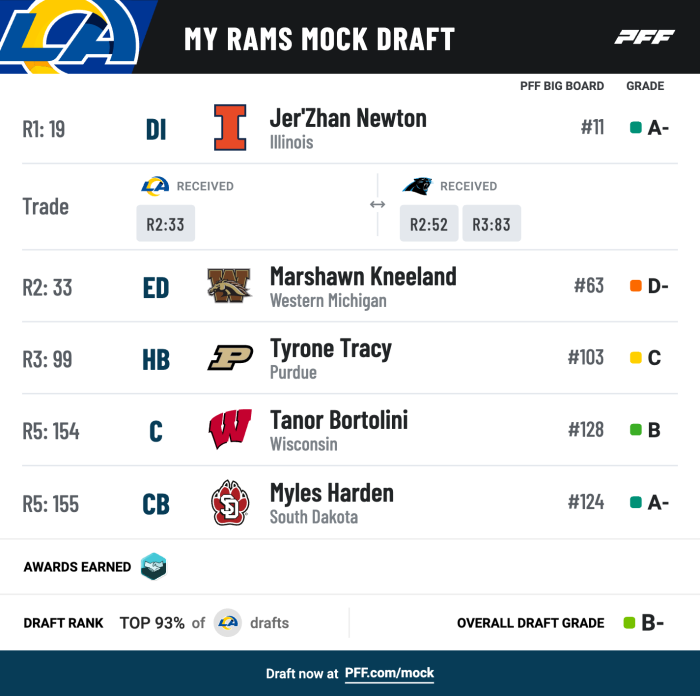Select player name Jer'Zhan Newton
The height and width of the screenshot is (696, 700).
point(348,118)
